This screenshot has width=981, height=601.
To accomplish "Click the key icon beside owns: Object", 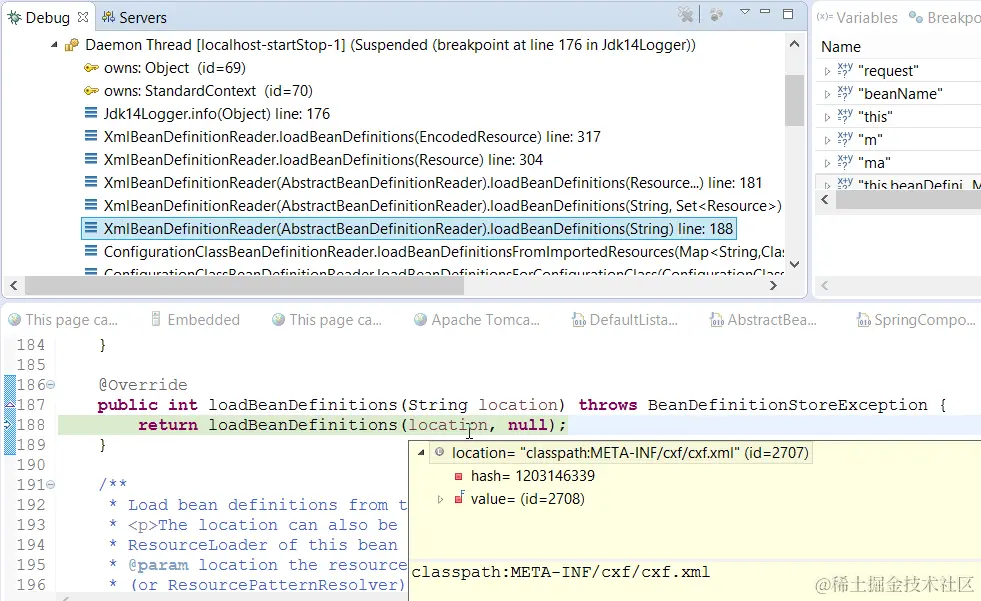I will [x=91, y=68].
